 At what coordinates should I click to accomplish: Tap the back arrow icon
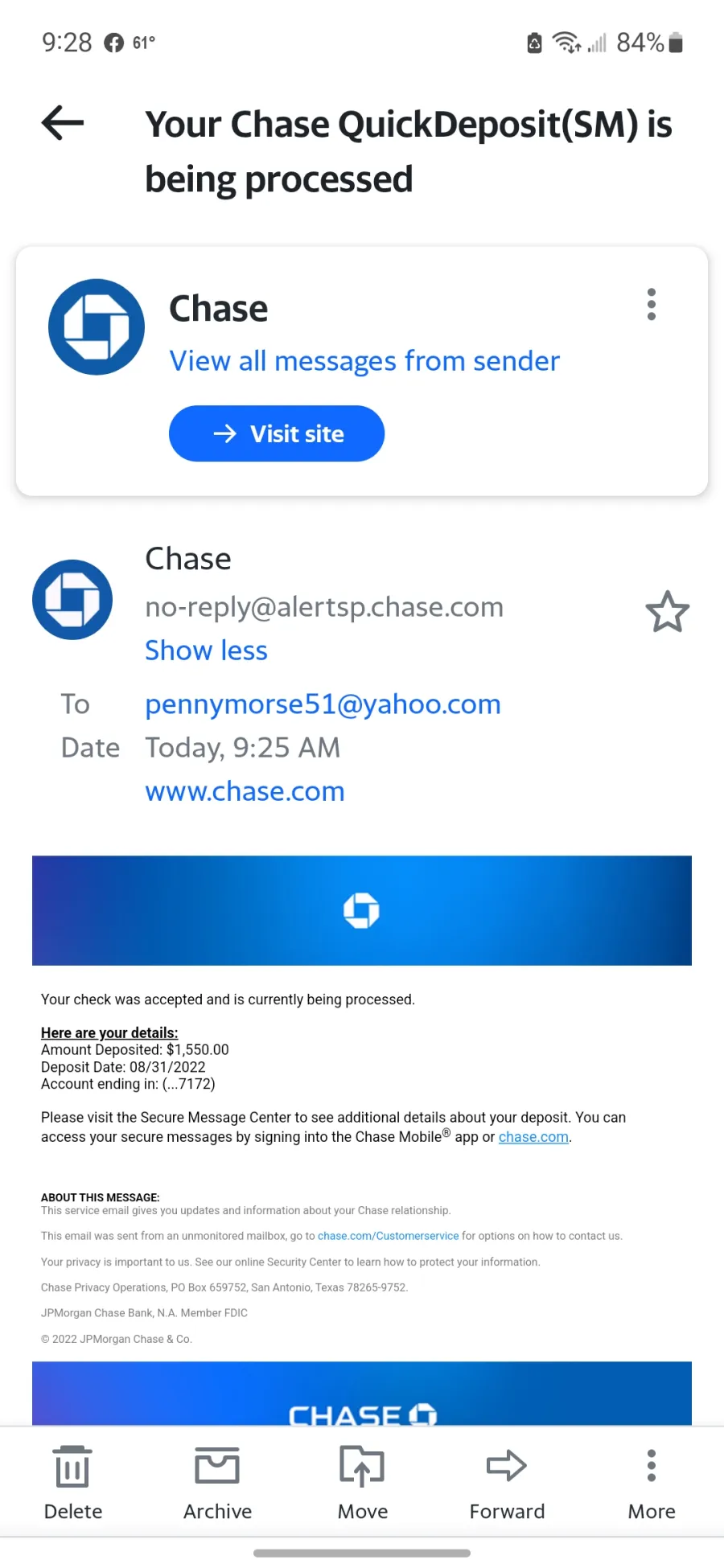point(63,123)
